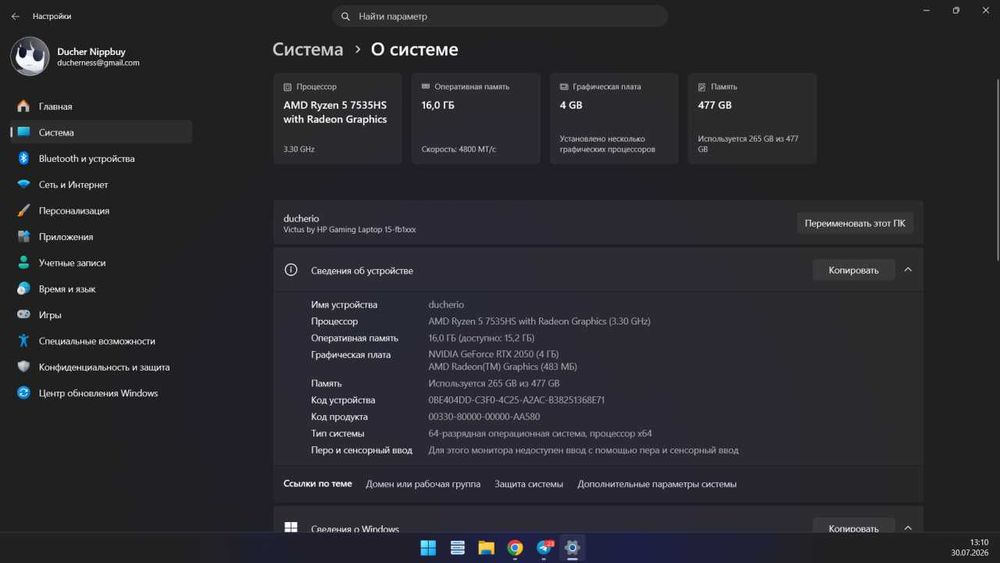The height and width of the screenshot is (563, 1000).
Task: Click the Специальные возможности accessibility icon
Action: [24, 340]
